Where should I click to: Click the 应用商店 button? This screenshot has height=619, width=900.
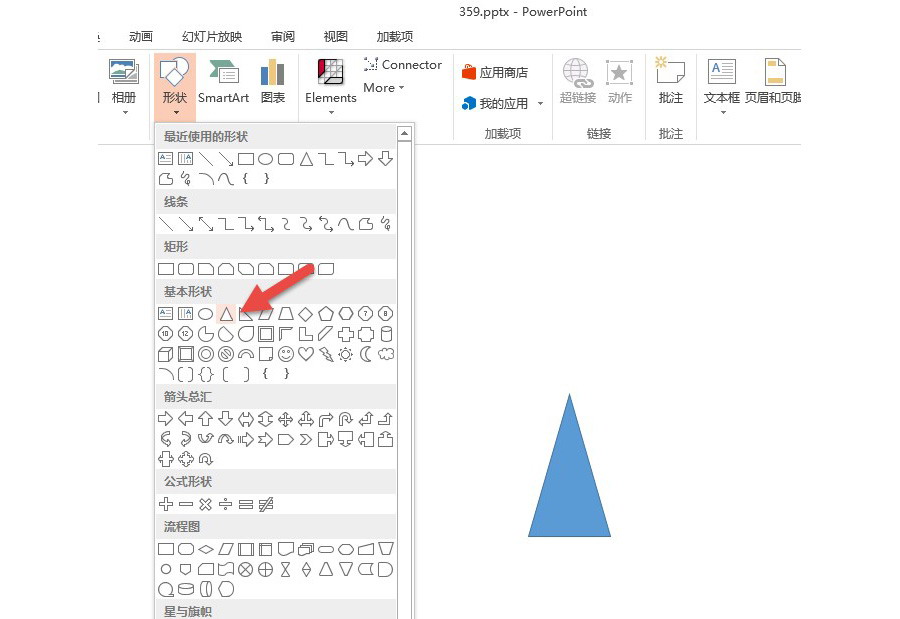pos(495,72)
